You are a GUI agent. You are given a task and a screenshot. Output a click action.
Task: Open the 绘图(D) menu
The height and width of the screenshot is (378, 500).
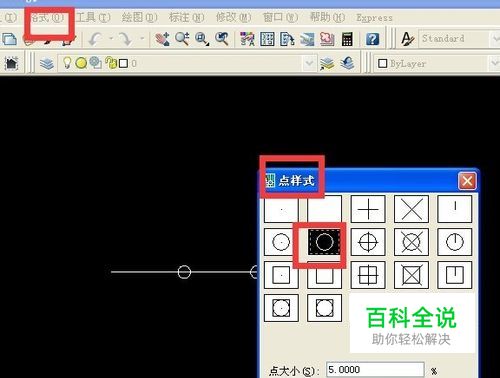[139, 17]
